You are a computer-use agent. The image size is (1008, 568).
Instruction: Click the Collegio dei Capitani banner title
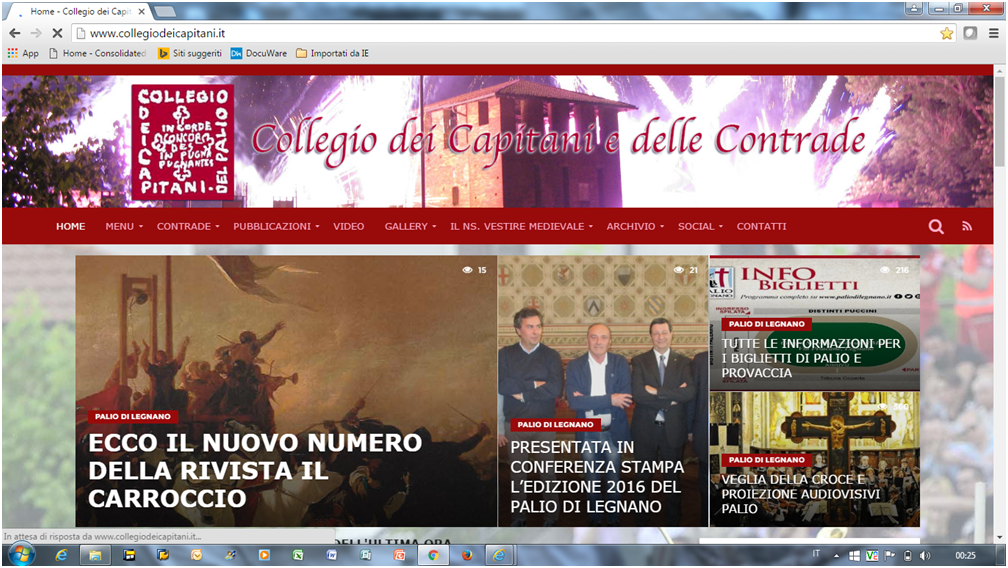tap(558, 141)
